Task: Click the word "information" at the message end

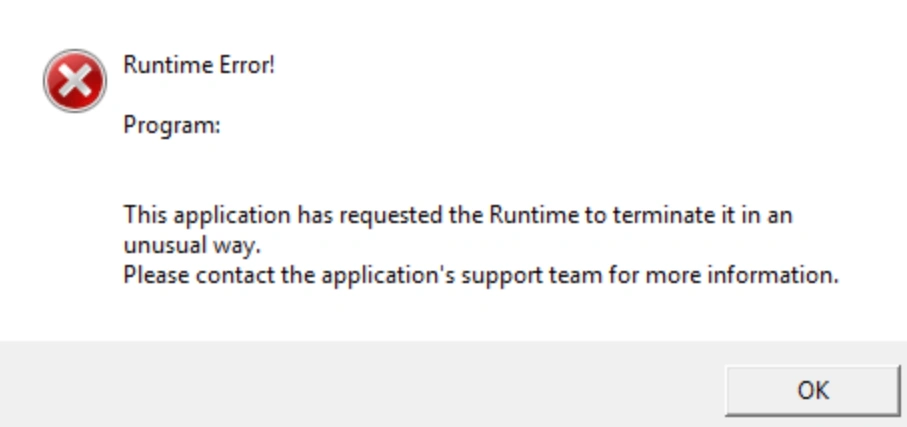Action: (775, 275)
